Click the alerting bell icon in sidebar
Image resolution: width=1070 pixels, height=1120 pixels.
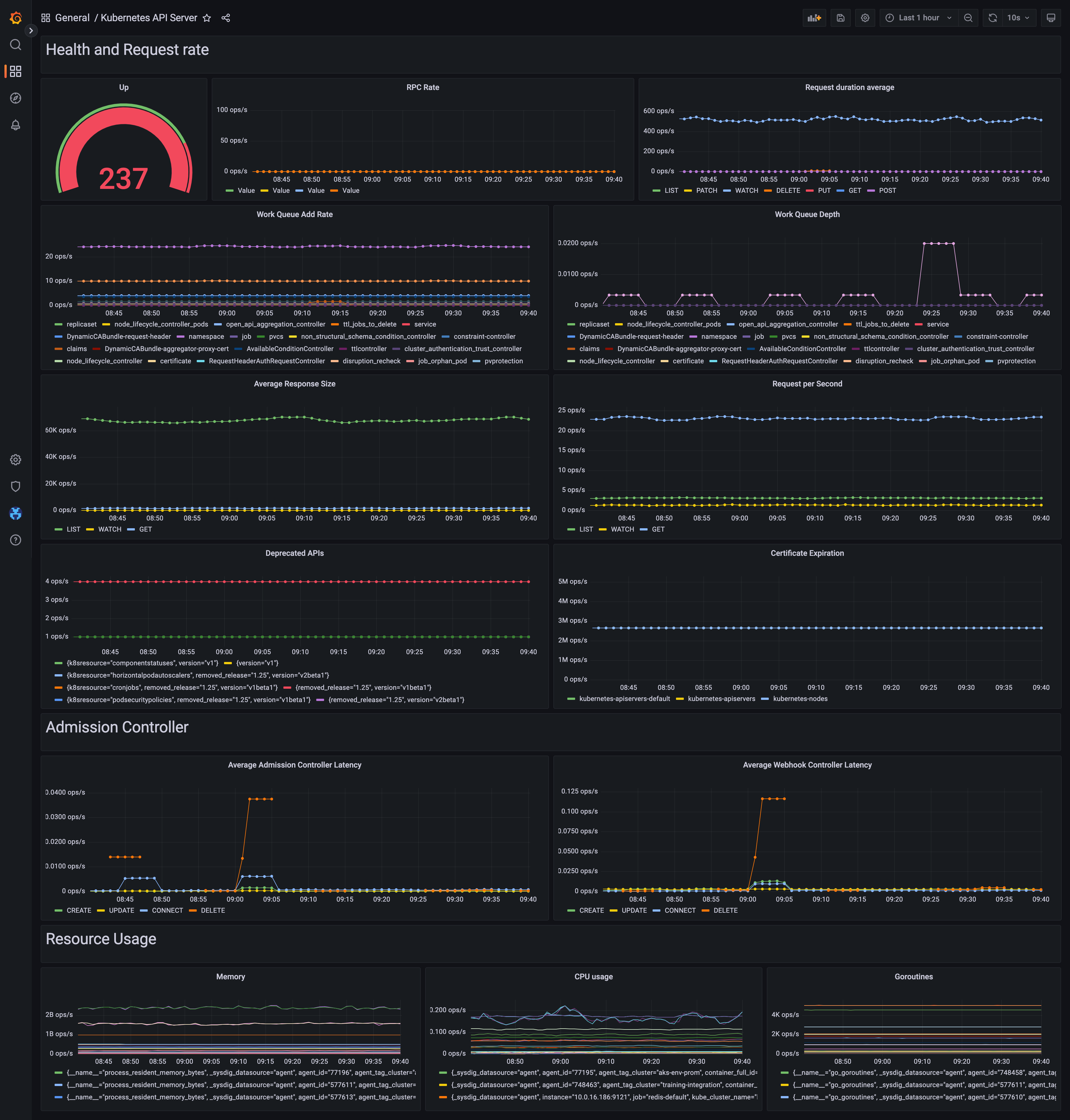pos(15,125)
